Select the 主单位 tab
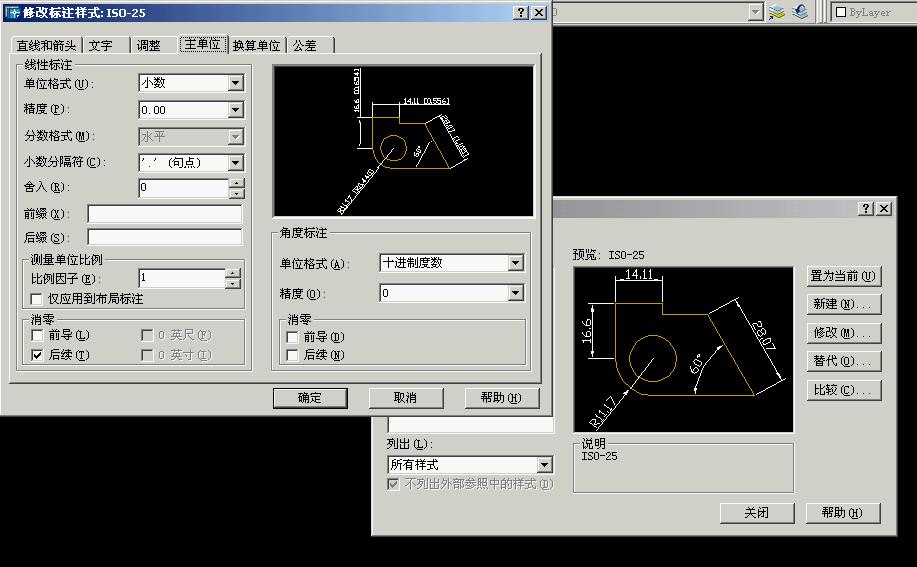Image resolution: width=917 pixels, height=567 pixels. tap(202, 44)
